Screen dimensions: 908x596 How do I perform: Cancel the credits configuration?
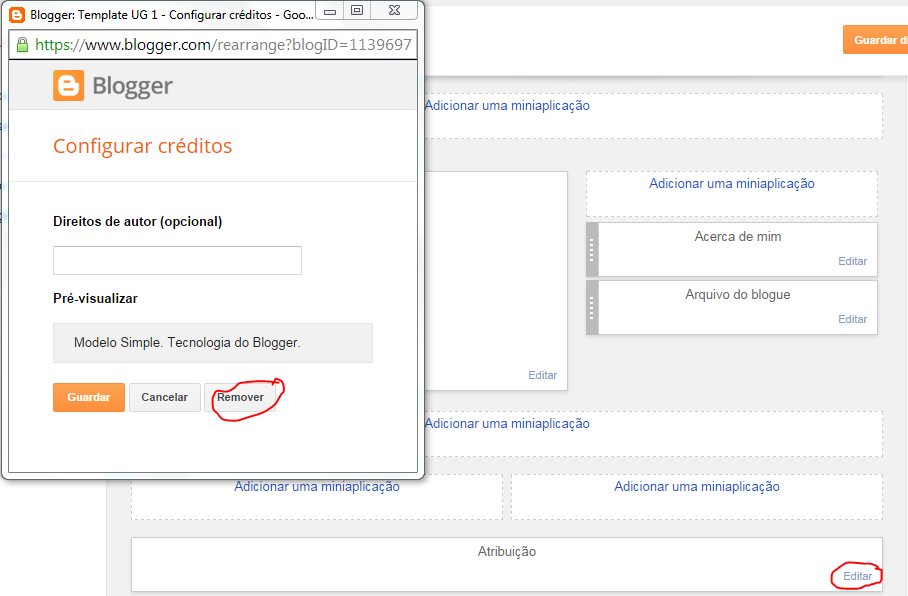[164, 397]
